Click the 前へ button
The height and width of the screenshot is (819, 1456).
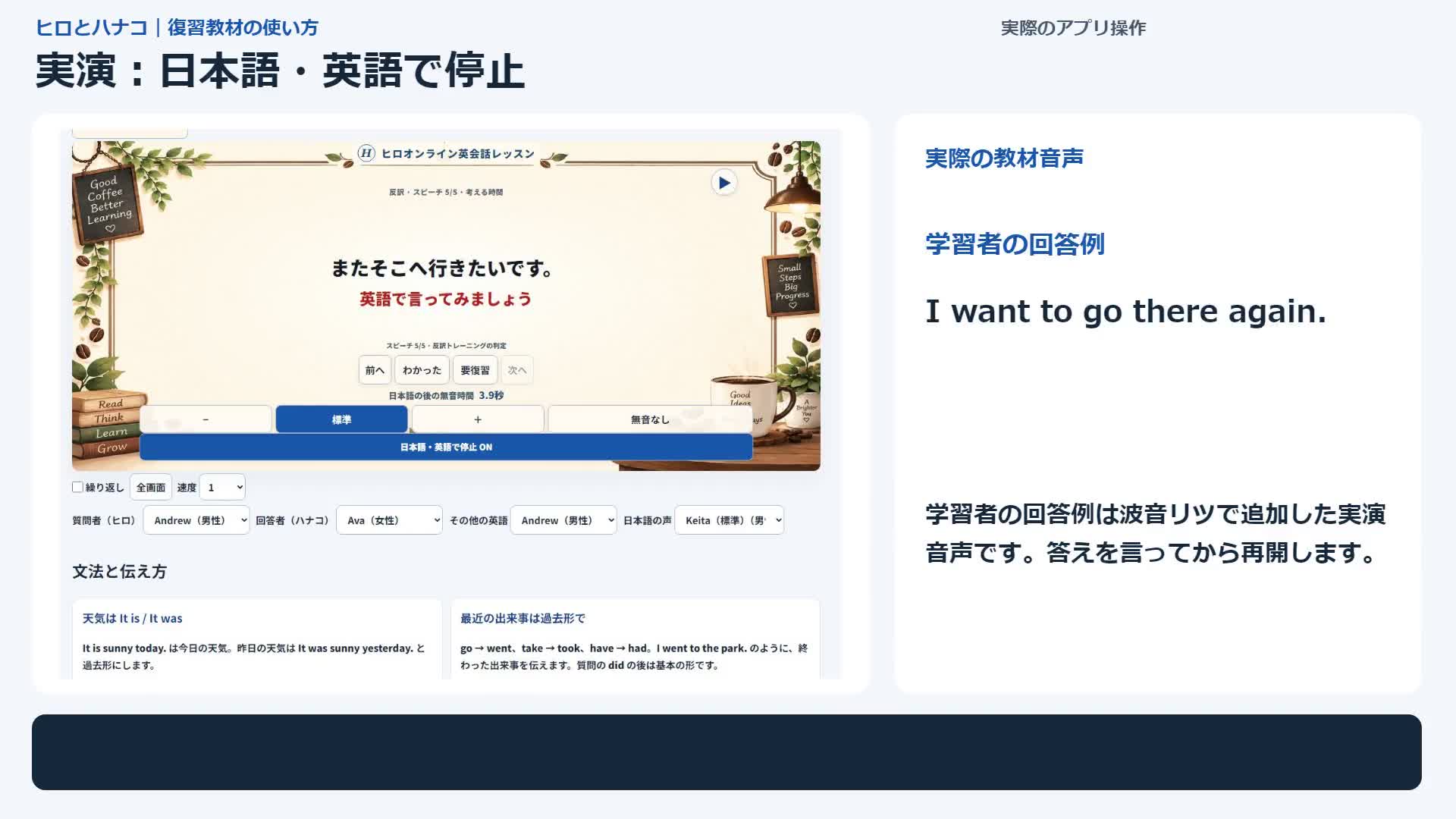375,370
